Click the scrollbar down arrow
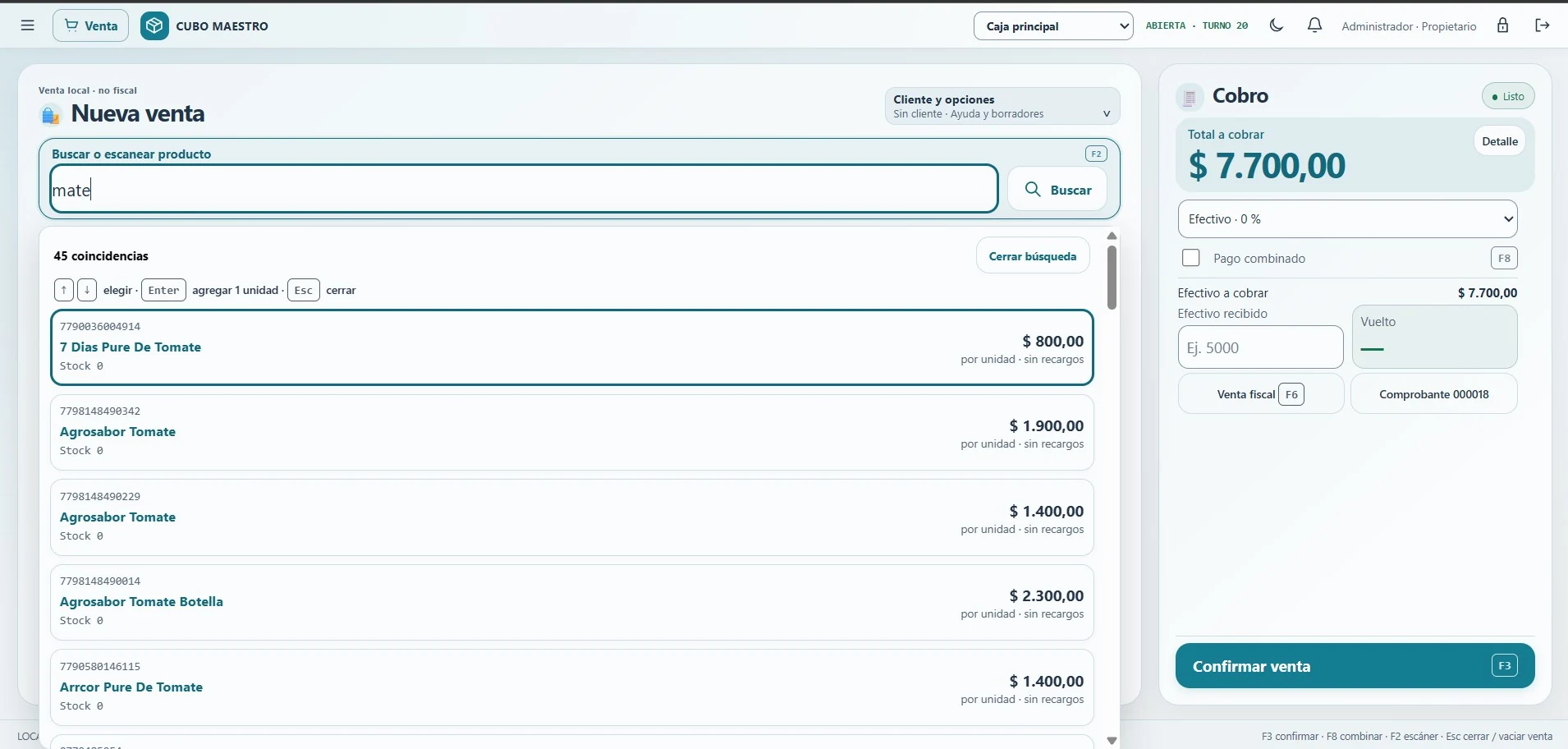The height and width of the screenshot is (749, 1568). pos(1112,740)
